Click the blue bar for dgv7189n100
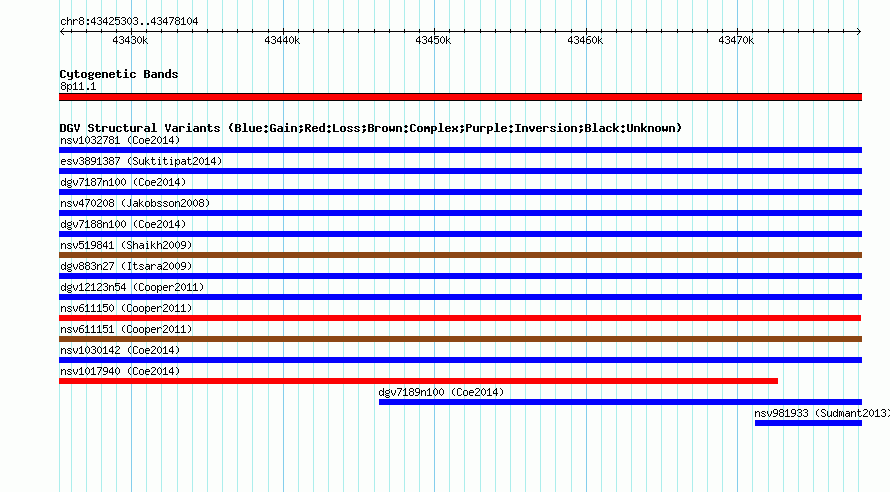 tap(620, 402)
